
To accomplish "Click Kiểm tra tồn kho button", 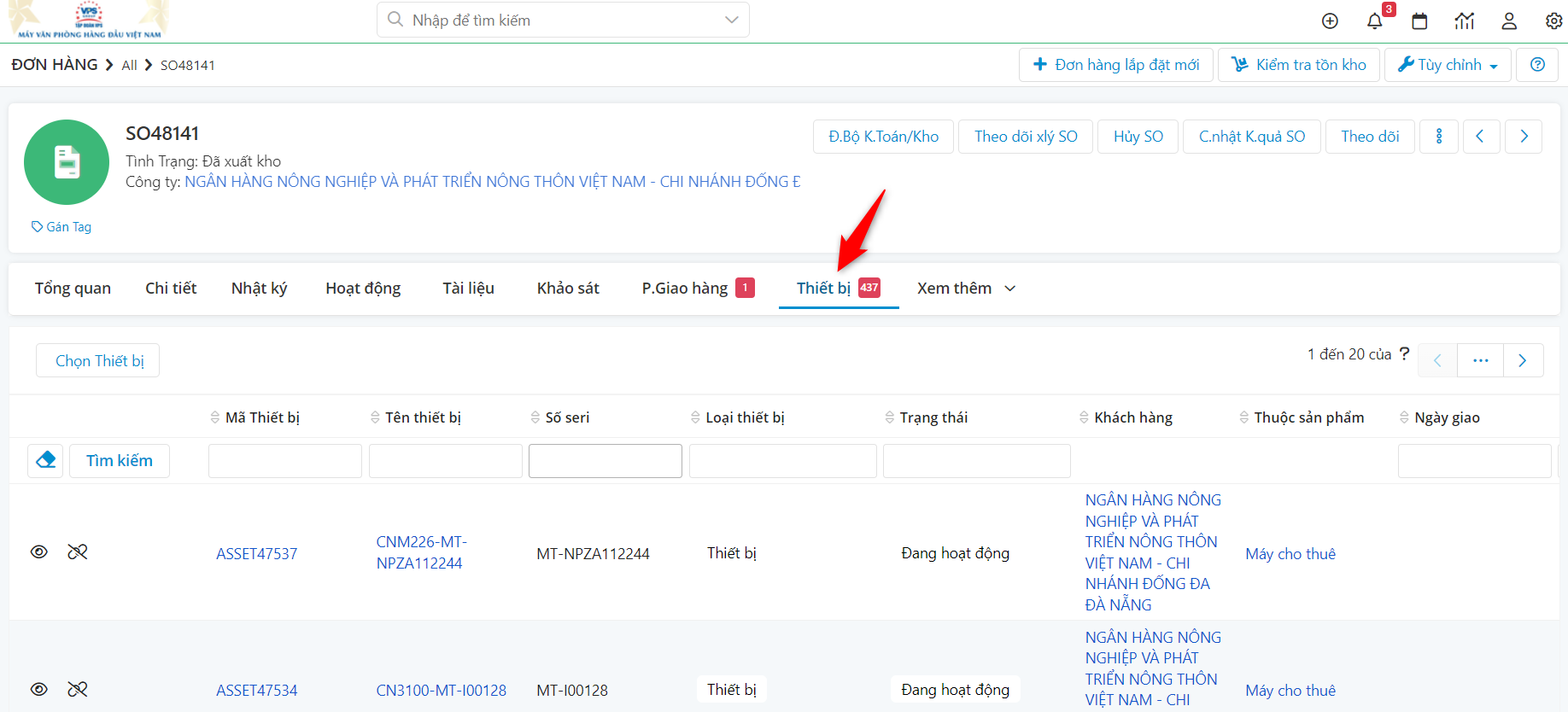I will click(x=1299, y=65).
